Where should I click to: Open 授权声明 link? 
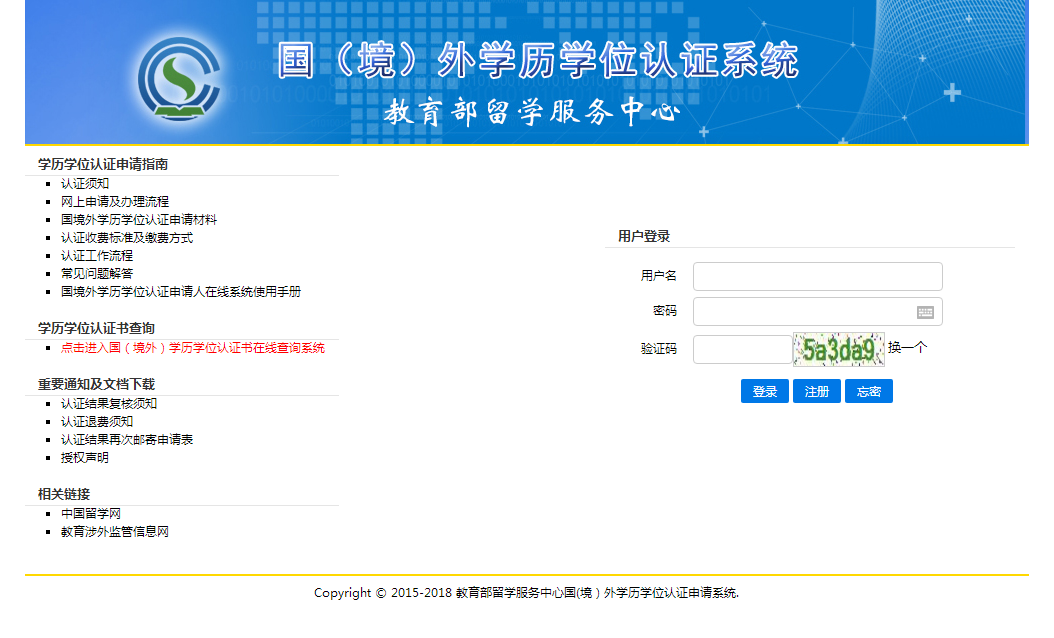tap(85, 458)
